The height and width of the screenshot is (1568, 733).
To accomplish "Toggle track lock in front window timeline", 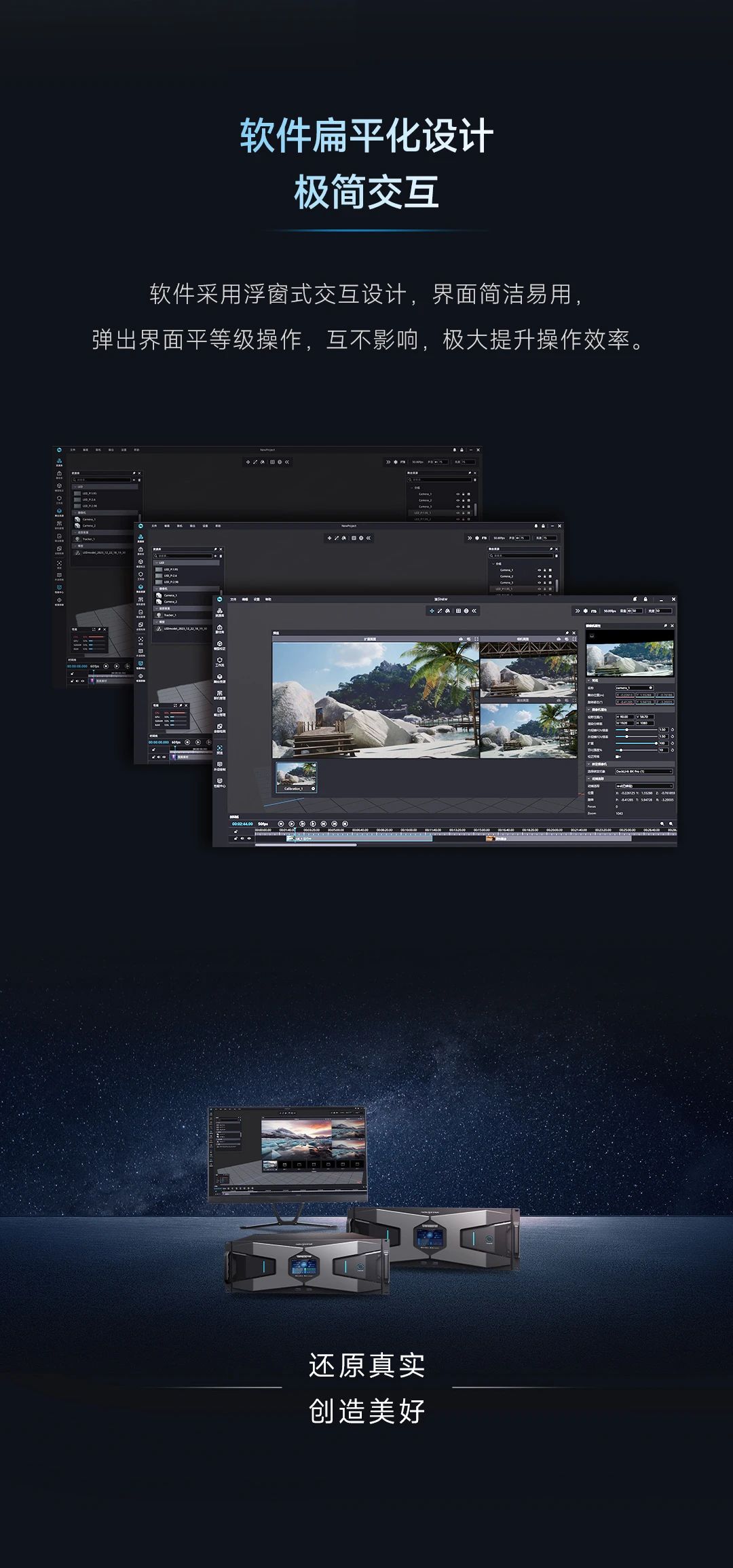I will (x=236, y=838).
